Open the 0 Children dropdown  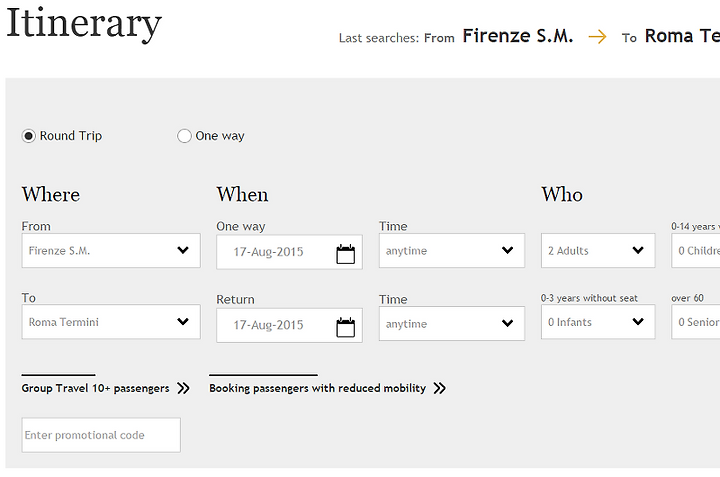(695, 250)
